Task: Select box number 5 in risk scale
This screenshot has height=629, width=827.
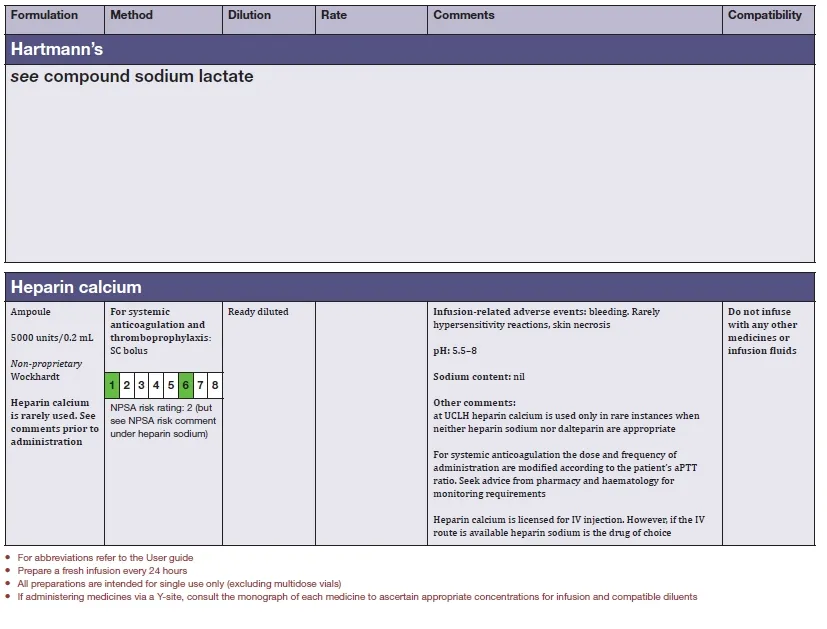Action: [171, 385]
